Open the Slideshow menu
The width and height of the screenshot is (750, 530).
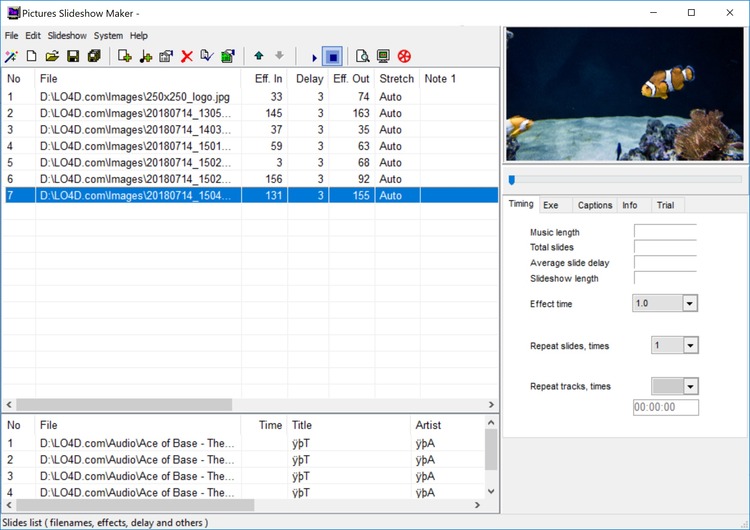click(67, 35)
